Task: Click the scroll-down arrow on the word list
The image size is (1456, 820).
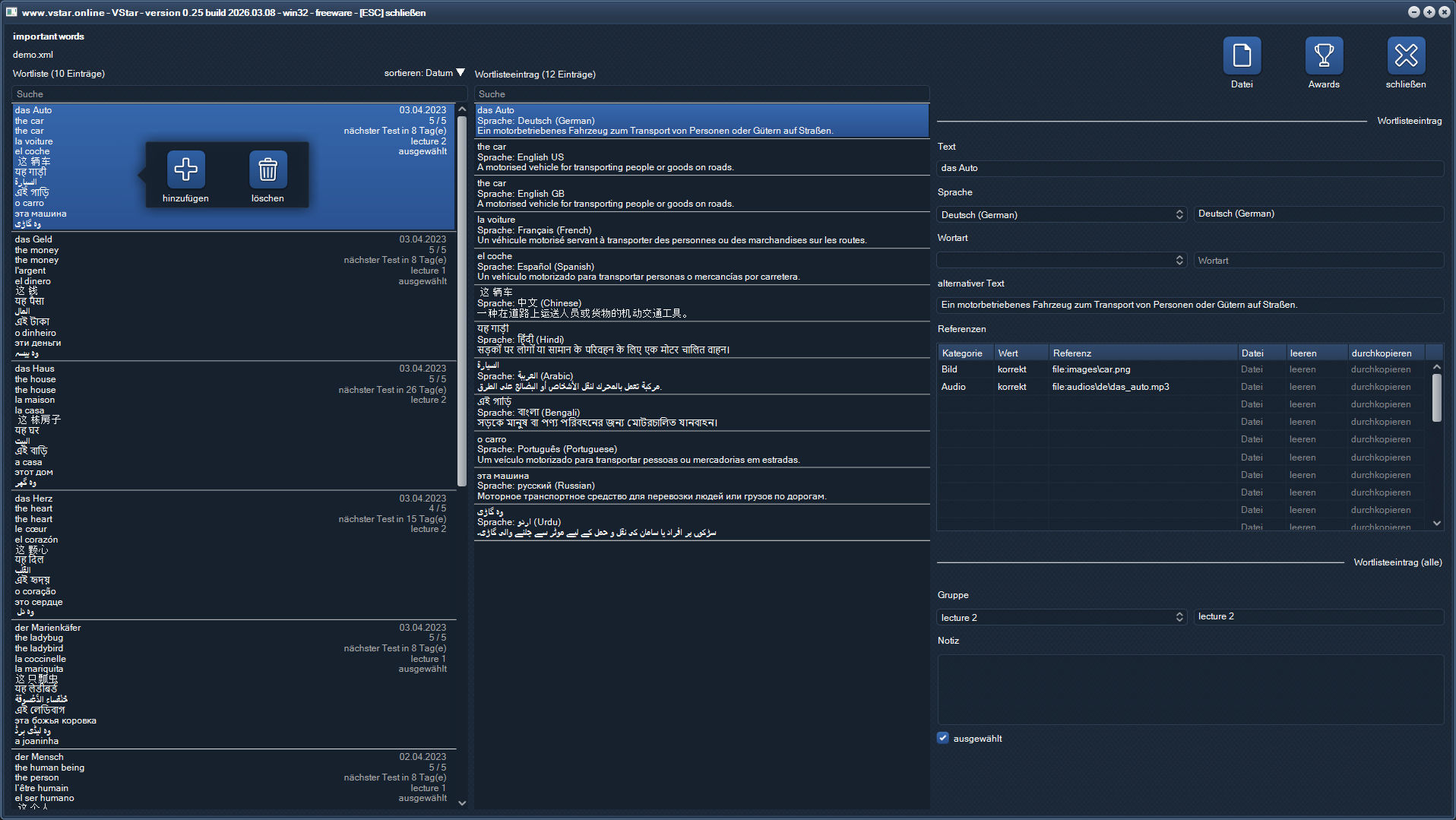Action: (x=461, y=803)
